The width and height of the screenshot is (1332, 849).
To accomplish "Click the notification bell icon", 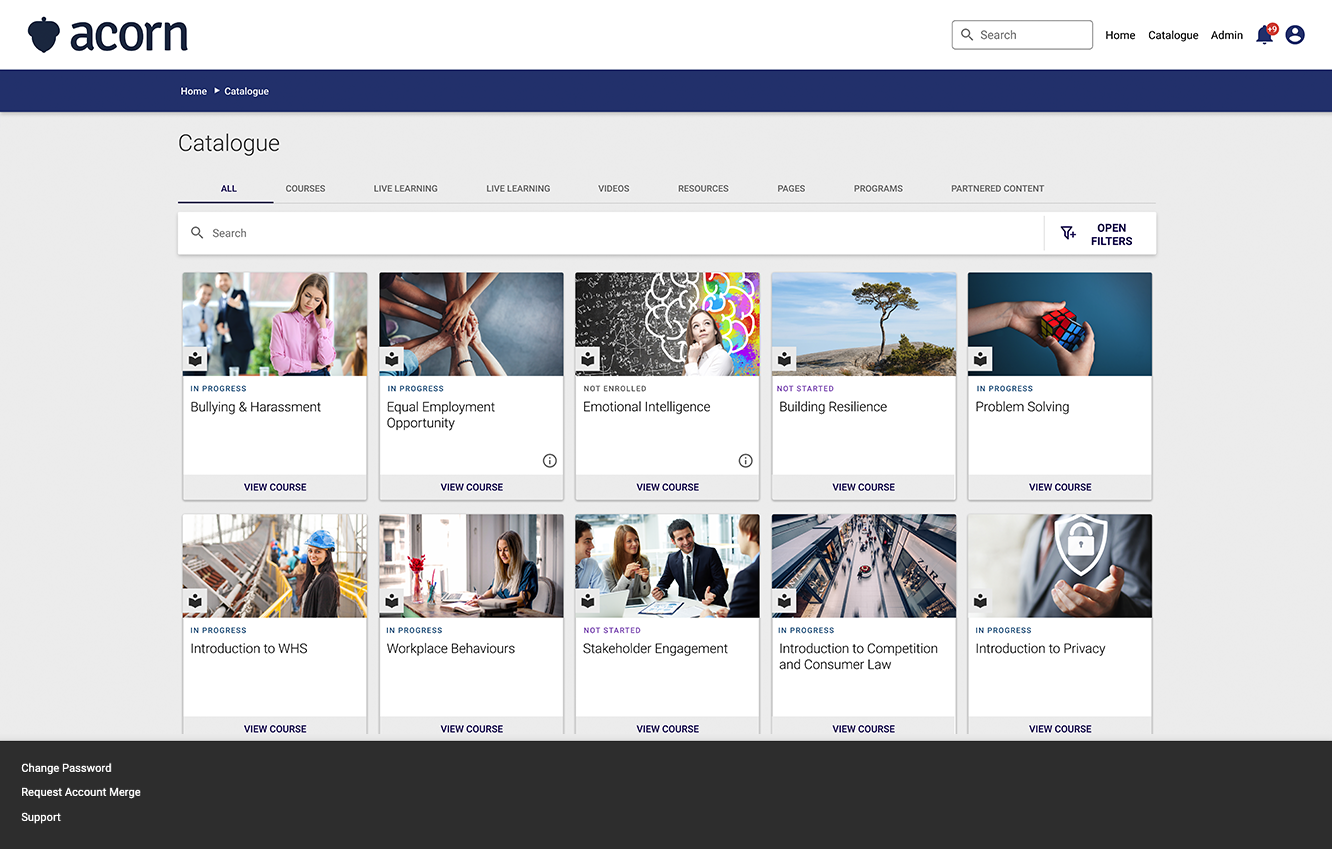I will coord(1263,34).
